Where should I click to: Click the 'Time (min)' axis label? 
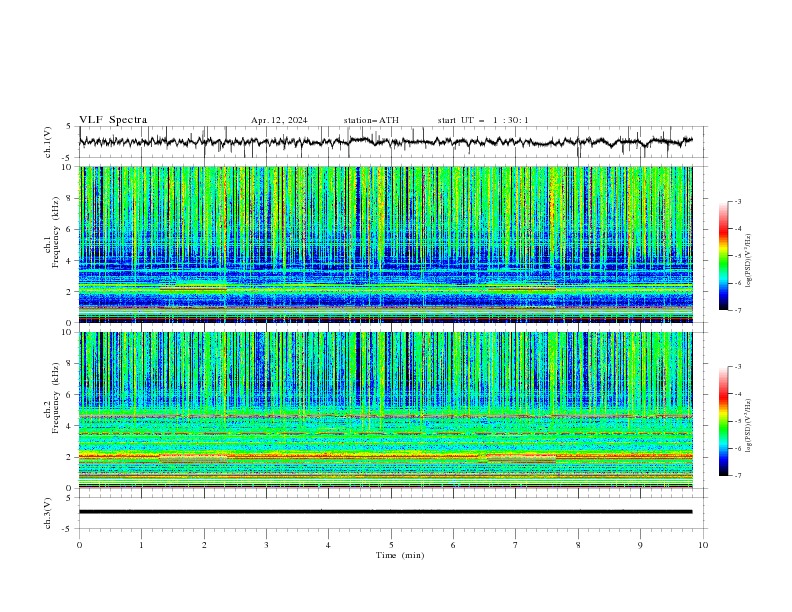pyautogui.click(x=400, y=555)
